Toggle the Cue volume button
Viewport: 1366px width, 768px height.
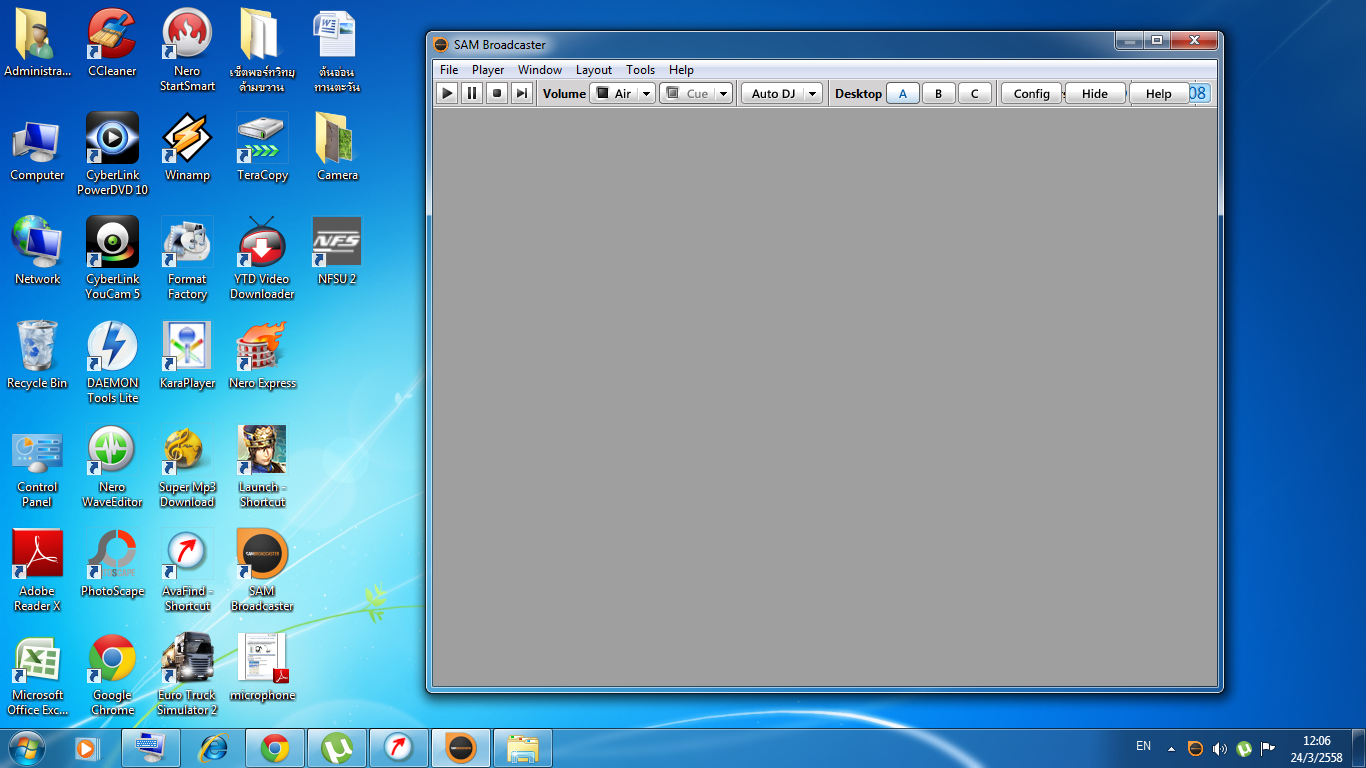pyautogui.click(x=687, y=93)
